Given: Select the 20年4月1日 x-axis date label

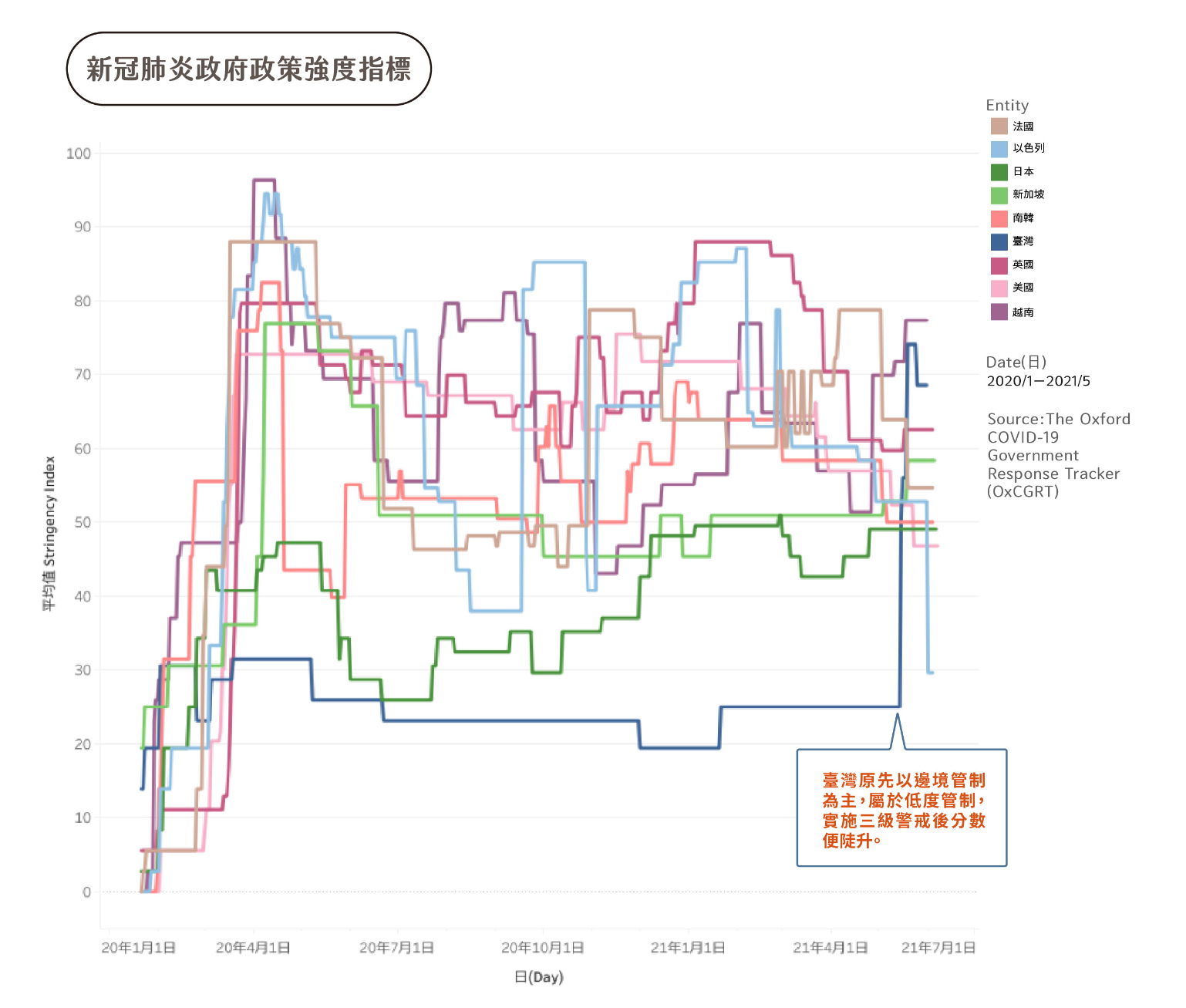Looking at the screenshot, I should 253,948.
